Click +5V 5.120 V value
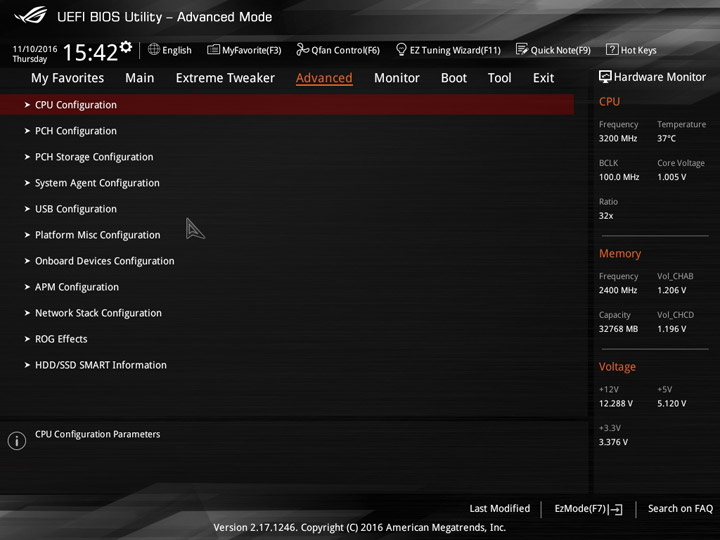 pos(671,403)
